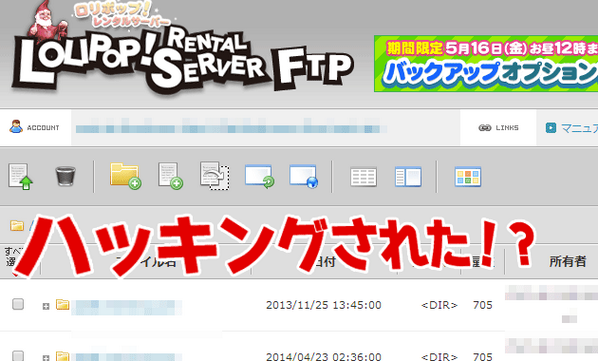Click <DIR> in the 2013/11/25 row

[439, 305]
